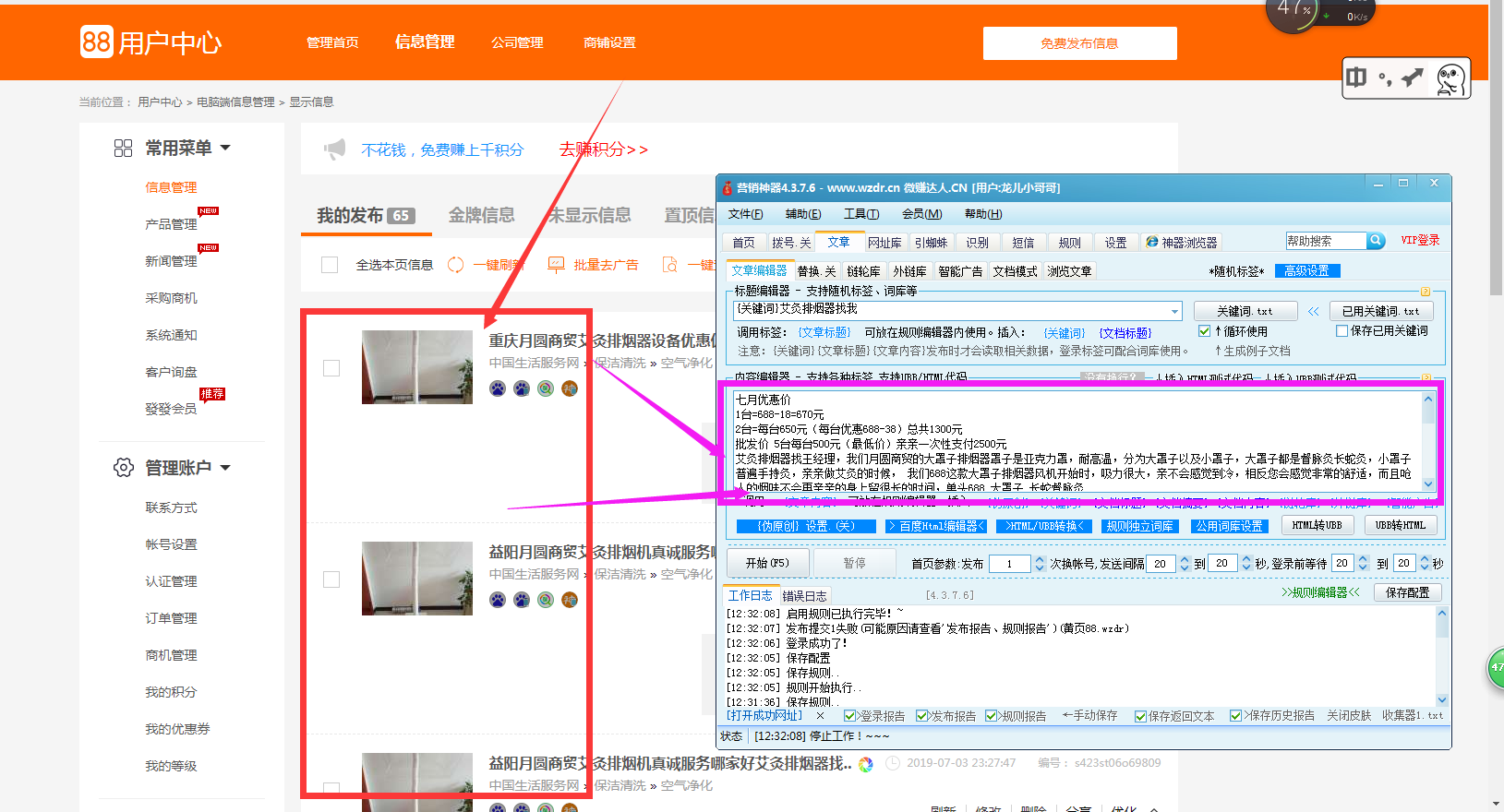Click the 保存配置 button
Screen dimensions: 1504x812
coord(1407,592)
